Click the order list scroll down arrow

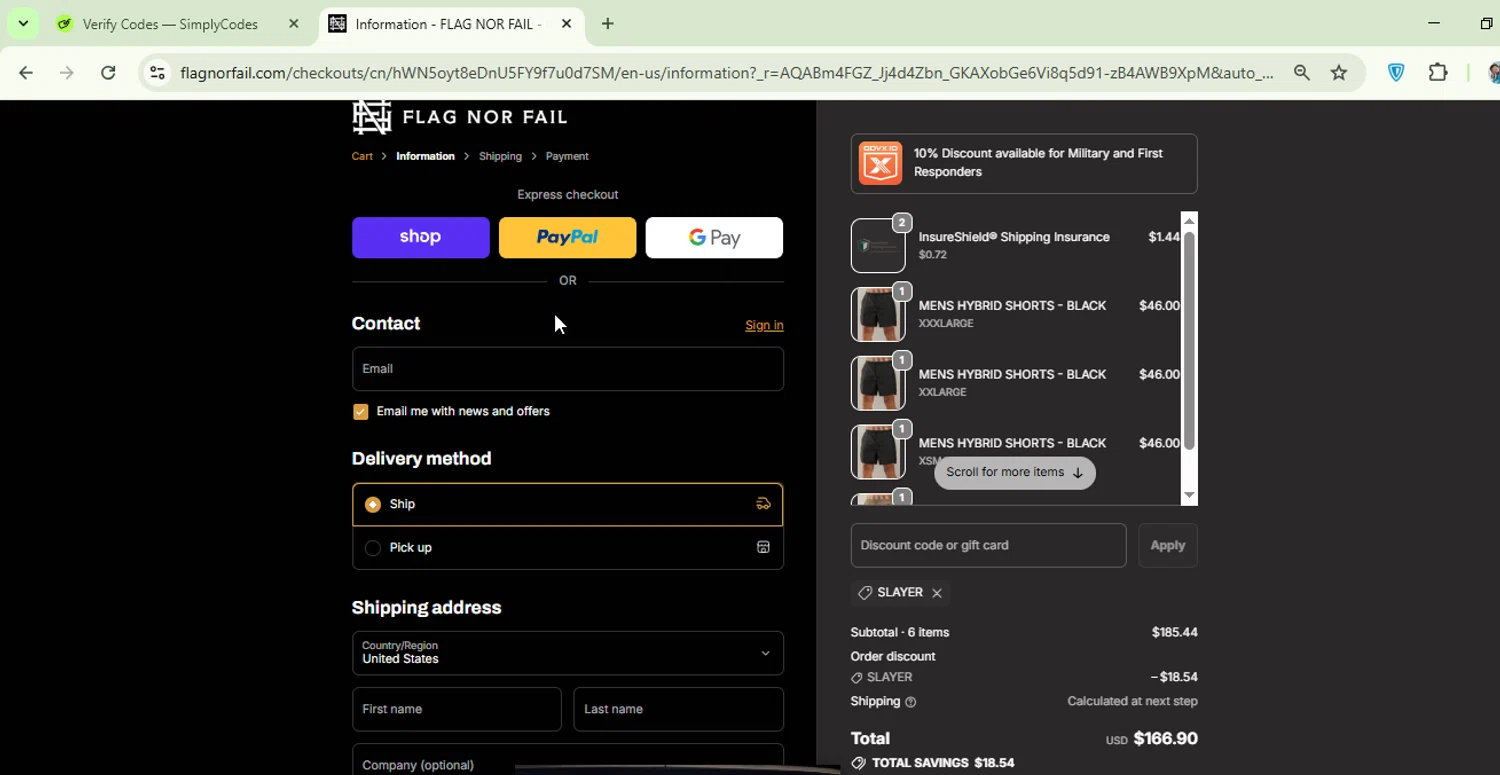click(1189, 496)
